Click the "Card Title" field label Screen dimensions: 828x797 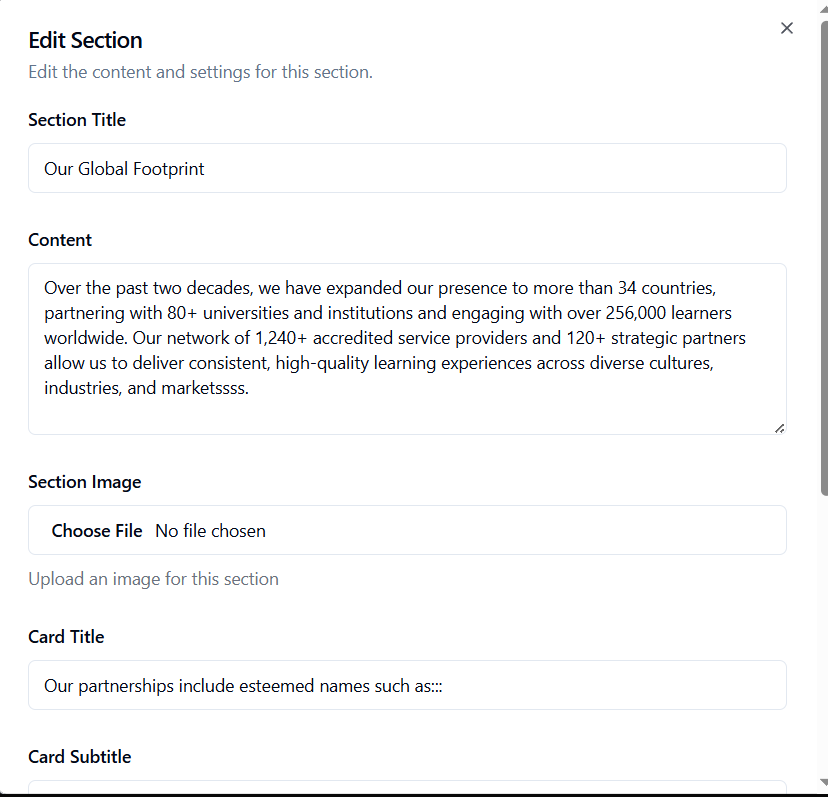pos(66,637)
